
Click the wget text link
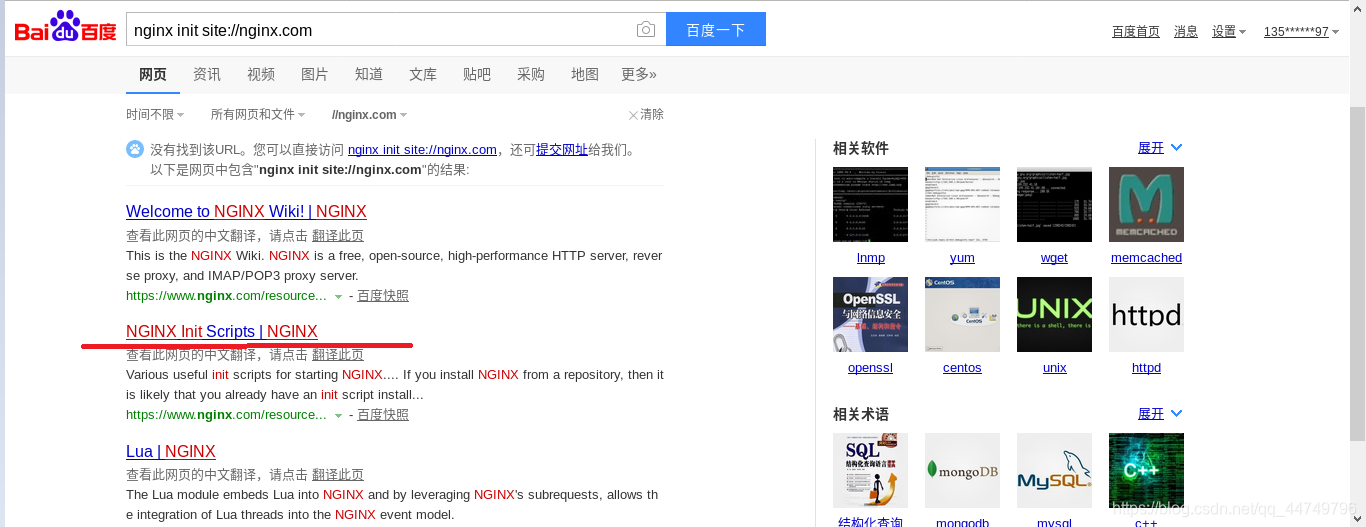(x=1054, y=258)
